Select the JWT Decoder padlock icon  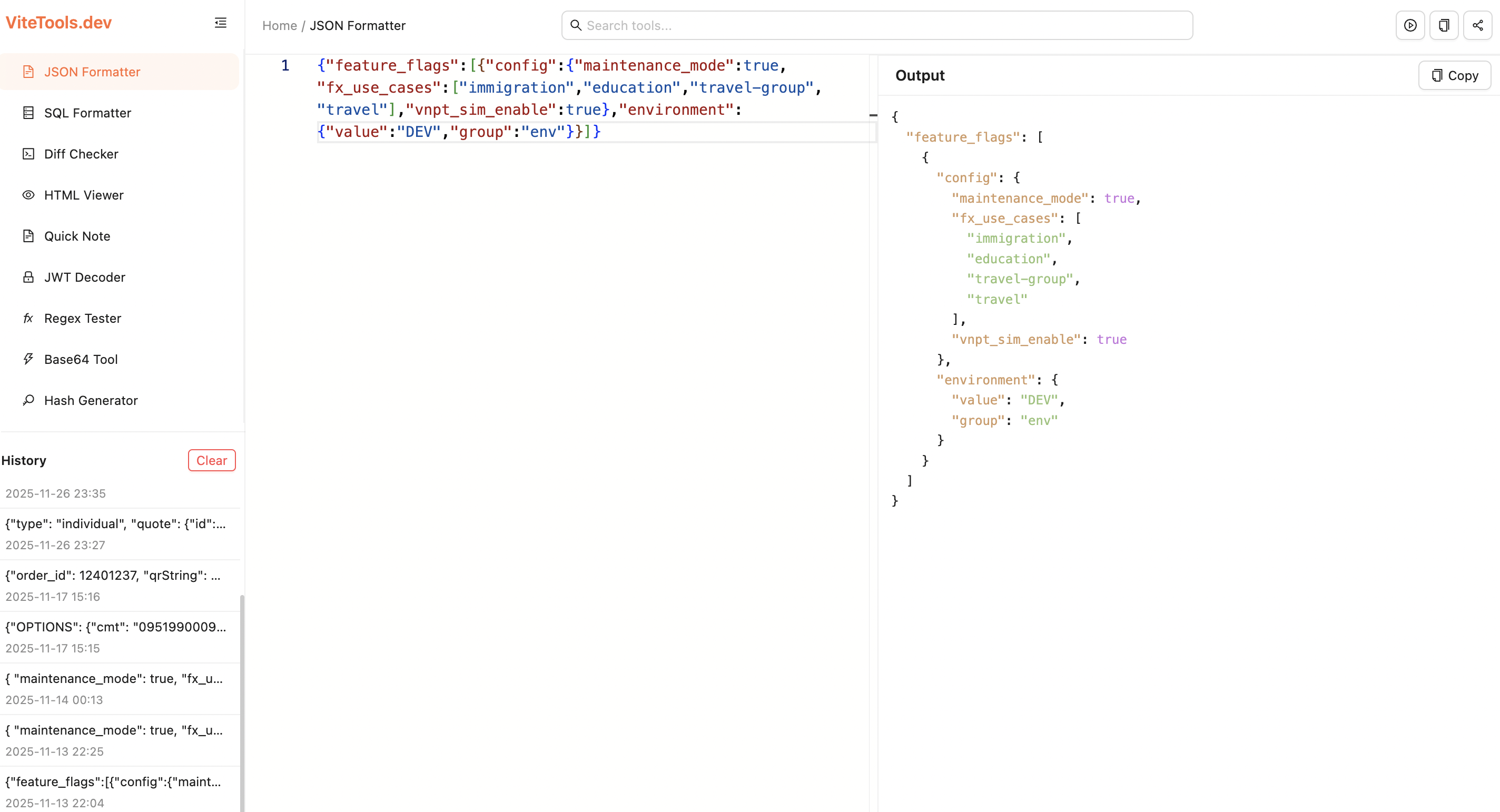pyautogui.click(x=28, y=277)
